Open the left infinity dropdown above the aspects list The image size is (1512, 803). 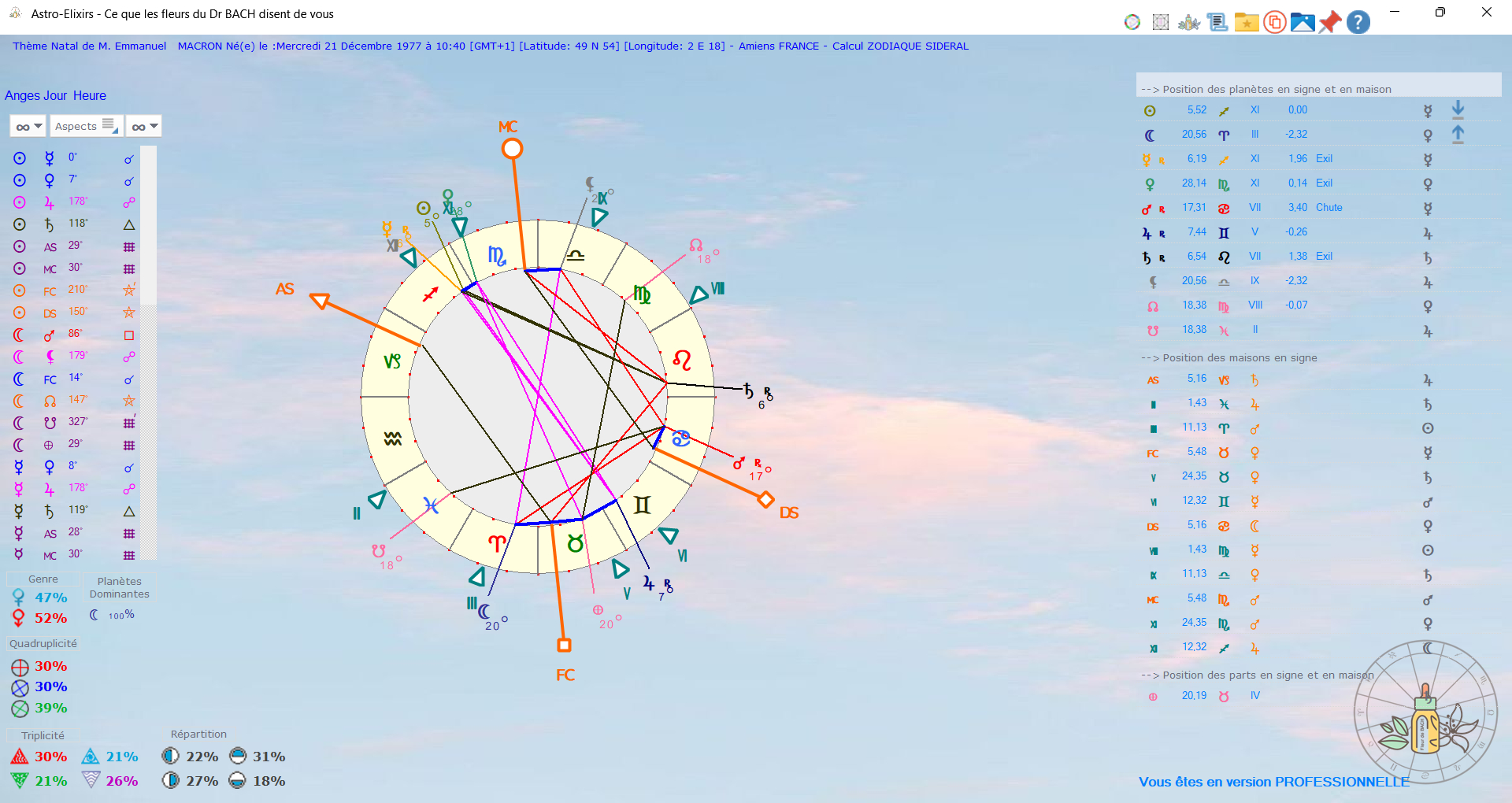point(28,126)
